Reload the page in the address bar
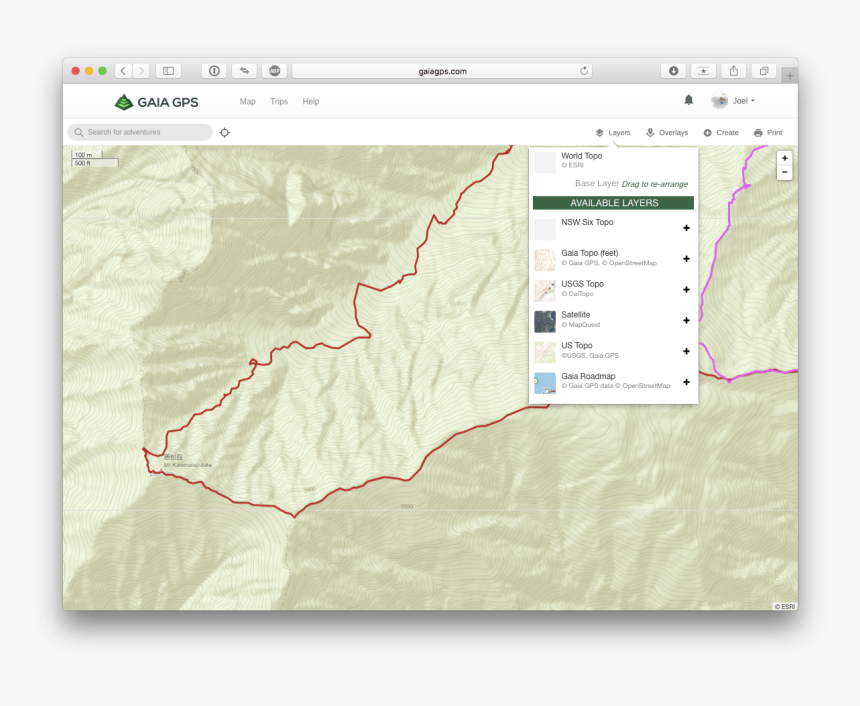Image resolution: width=860 pixels, height=706 pixels. click(x=584, y=71)
